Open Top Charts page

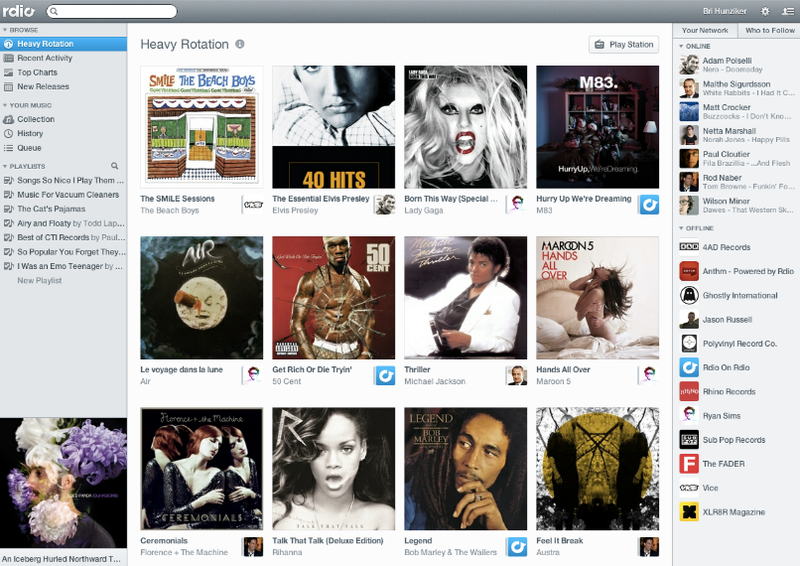tap(63, 72)
